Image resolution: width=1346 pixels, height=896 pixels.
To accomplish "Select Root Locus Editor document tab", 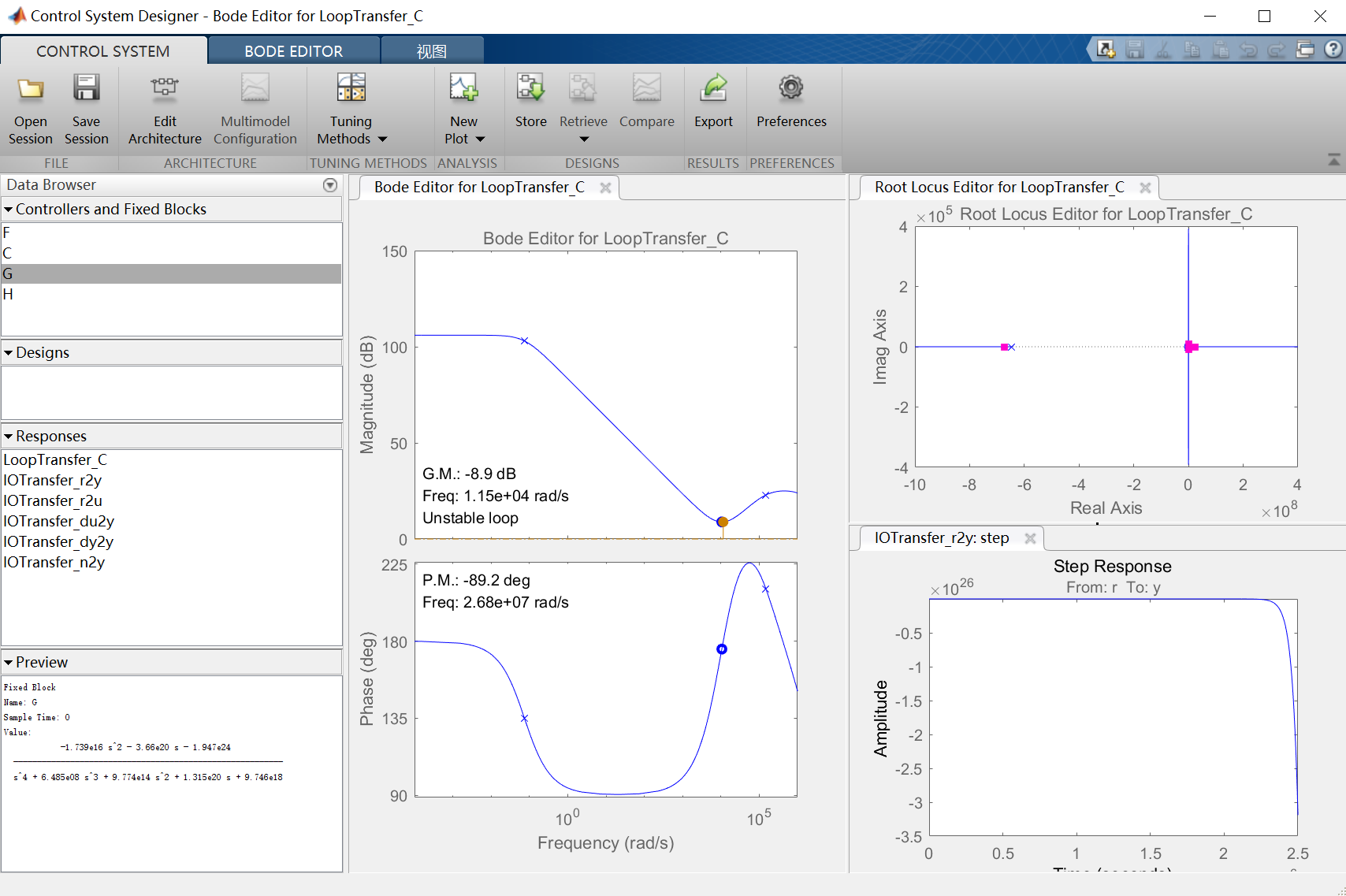I will coord(999,188).
